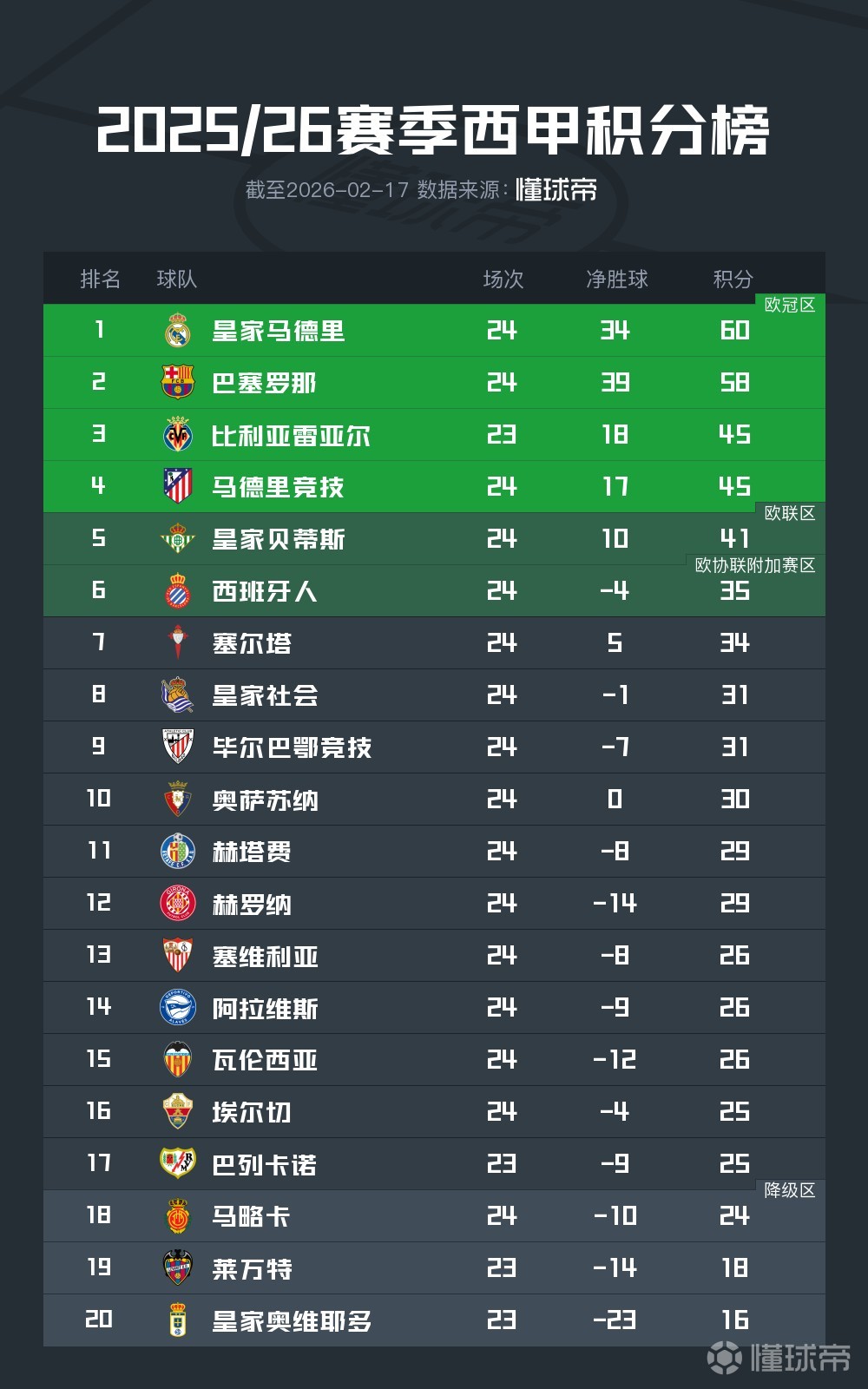Click the 欧冠区 zone label
Viewport: 868px width, 1389px height.
point(789,305)
